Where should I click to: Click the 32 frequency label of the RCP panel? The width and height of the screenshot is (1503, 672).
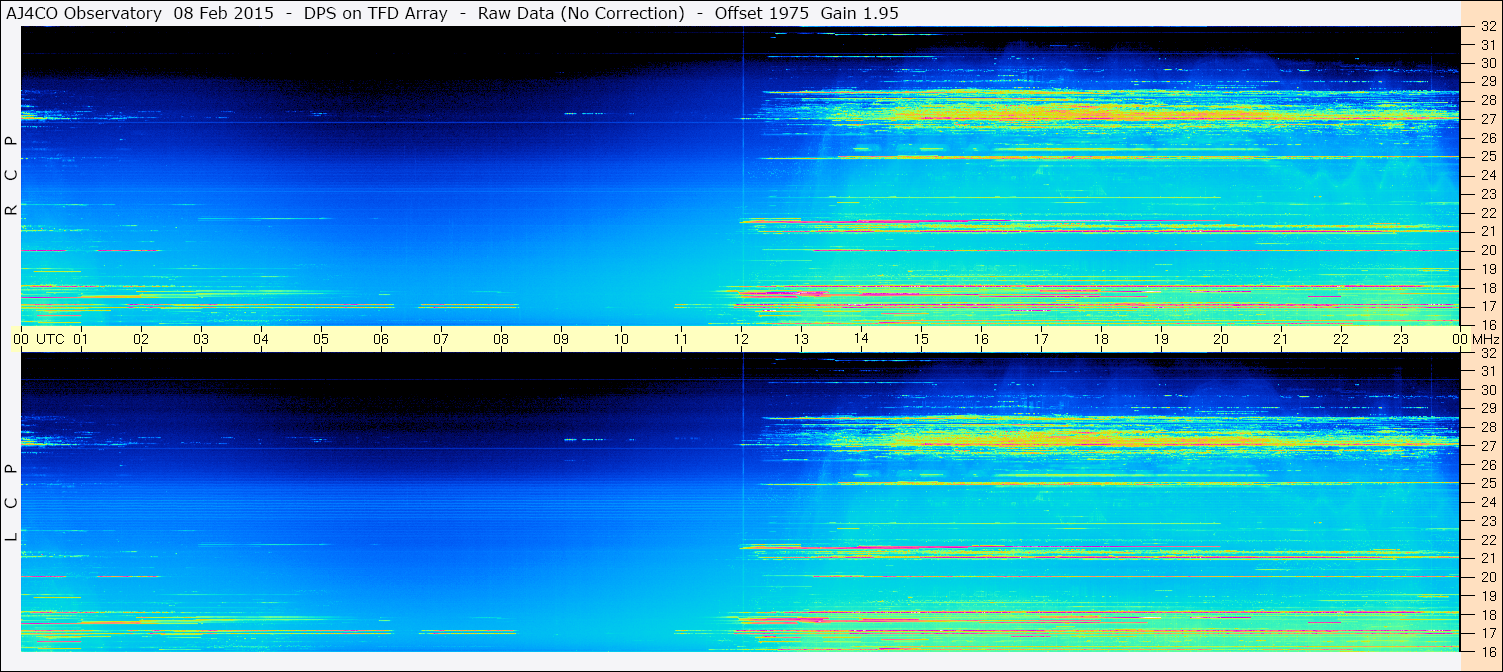pyautogui.click(x=1487, y=27)
